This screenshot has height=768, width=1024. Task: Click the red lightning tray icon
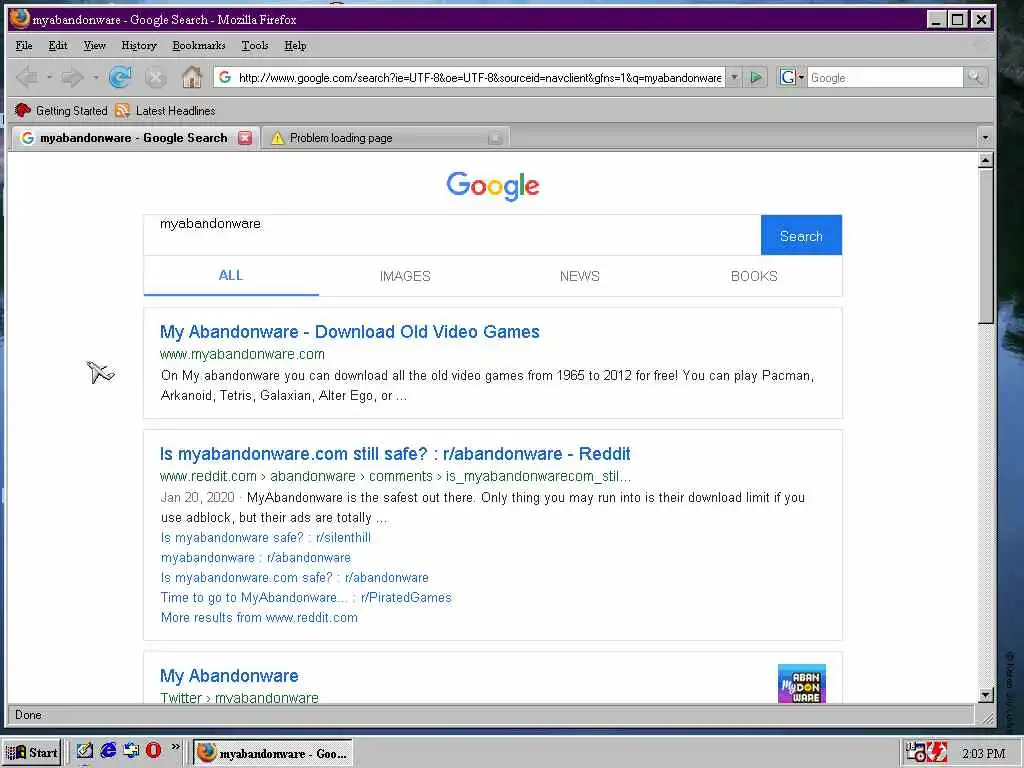[x=938, y=753]
